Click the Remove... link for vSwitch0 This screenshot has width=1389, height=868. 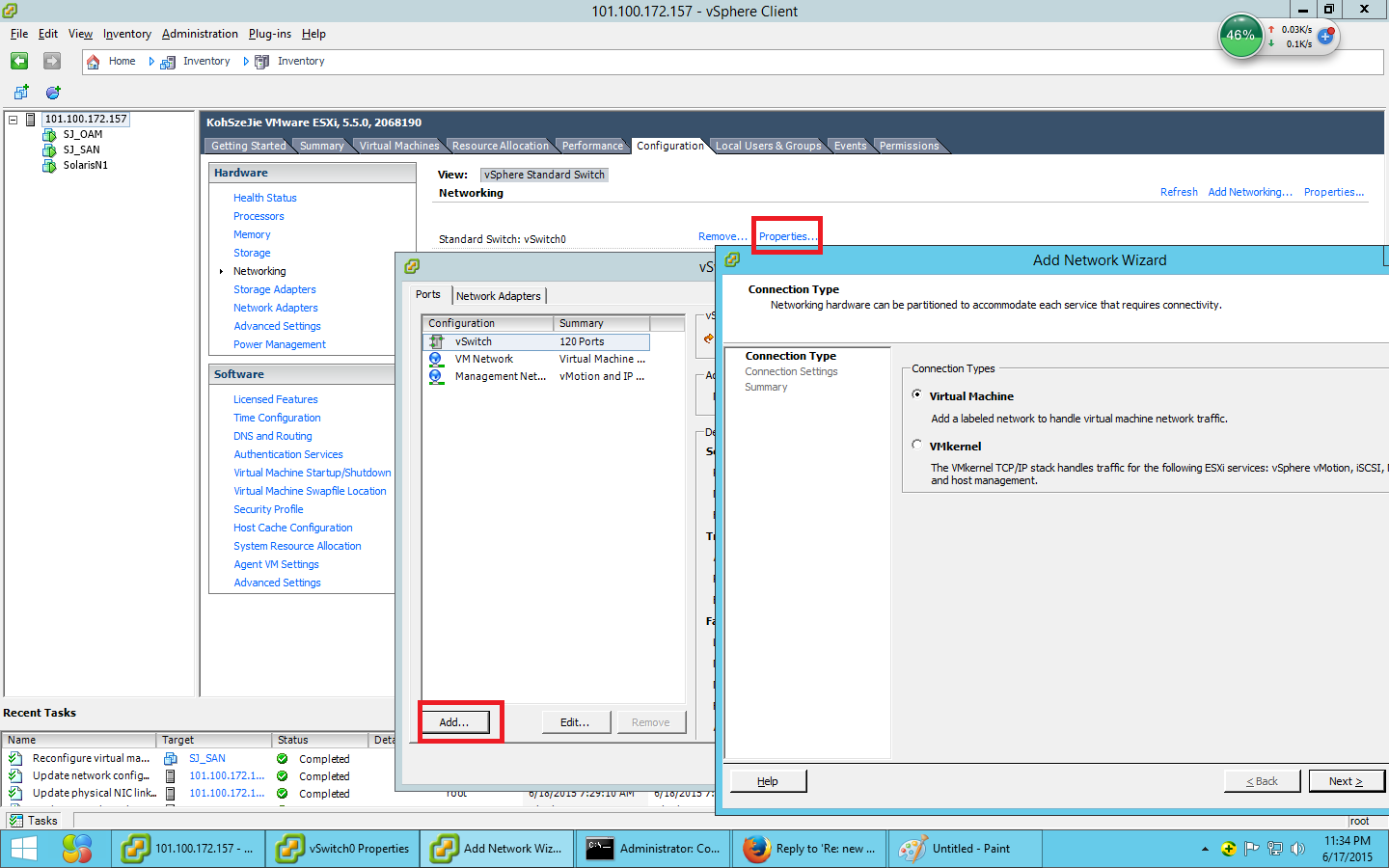[722, 236]
